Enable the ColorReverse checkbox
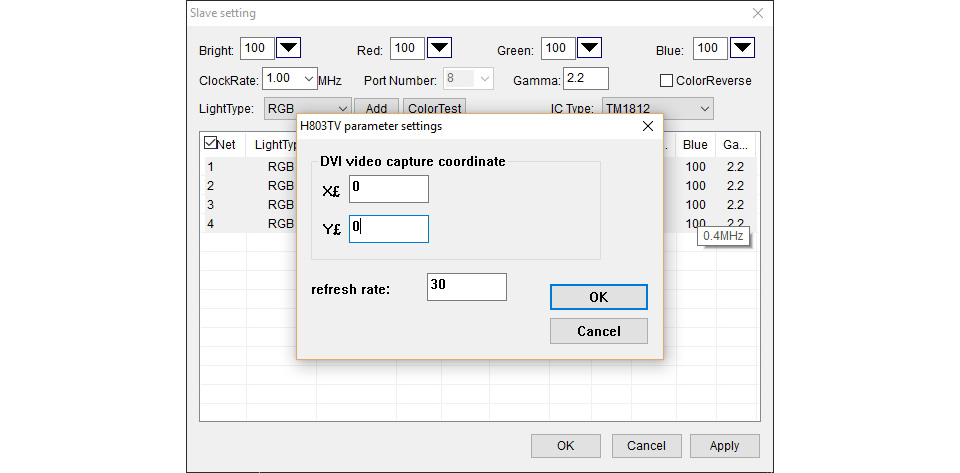 [x=667, y=81]
